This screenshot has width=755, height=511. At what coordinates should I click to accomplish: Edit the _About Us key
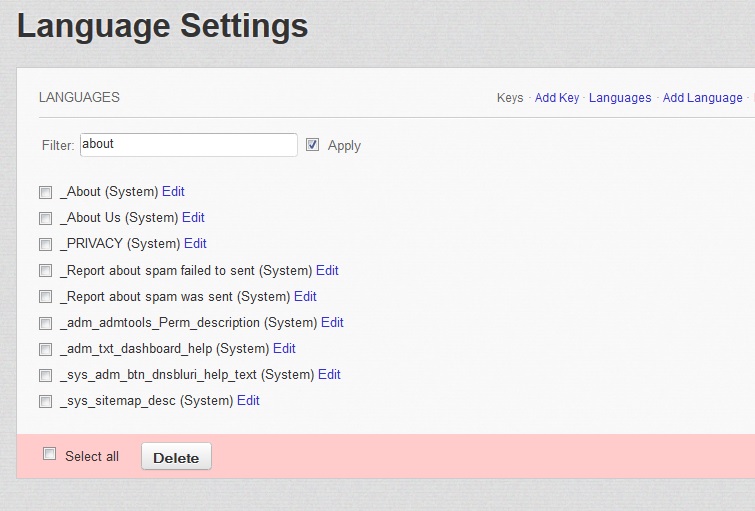point(193,217)
